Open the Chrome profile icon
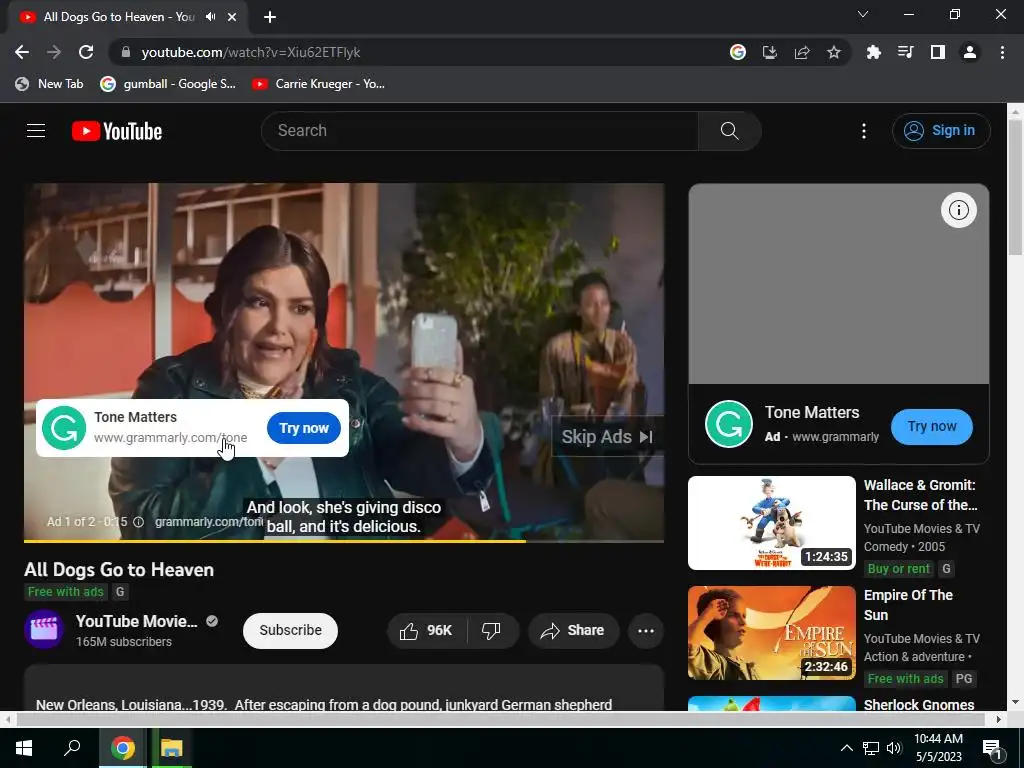The image size is (1024, 768). click(970, 52)
